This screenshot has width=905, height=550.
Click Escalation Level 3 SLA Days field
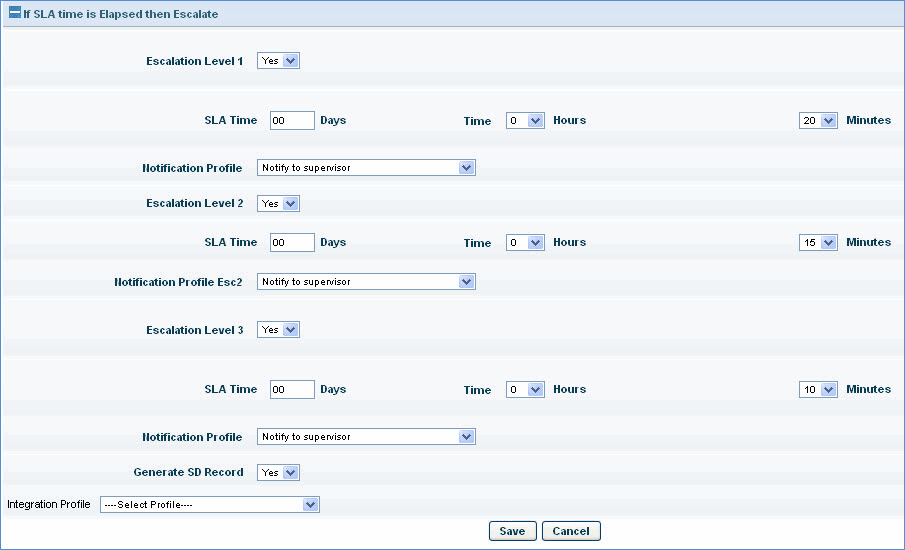292,389
